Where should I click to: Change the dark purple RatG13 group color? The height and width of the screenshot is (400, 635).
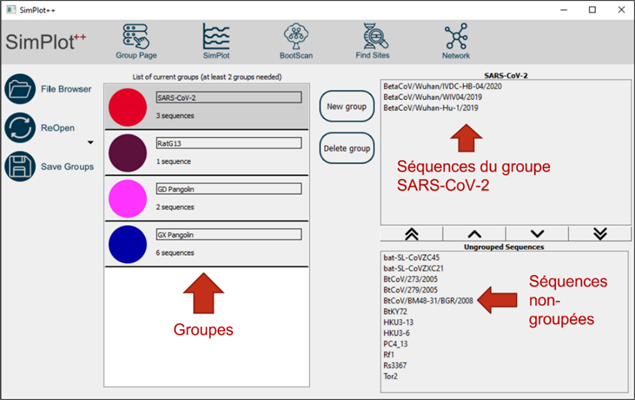(128, 153)
